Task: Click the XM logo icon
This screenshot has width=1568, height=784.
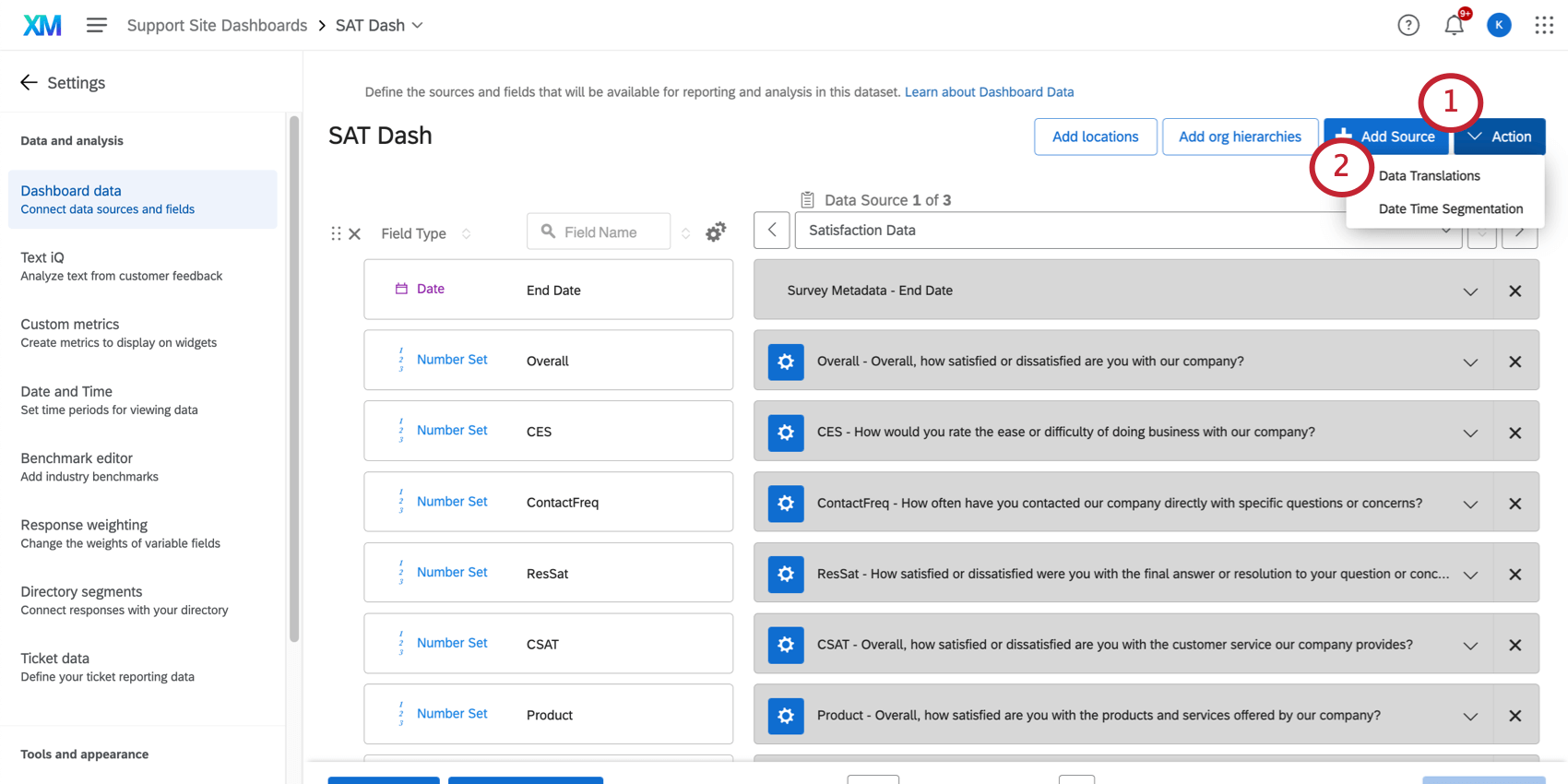Action: coord(42,25)
